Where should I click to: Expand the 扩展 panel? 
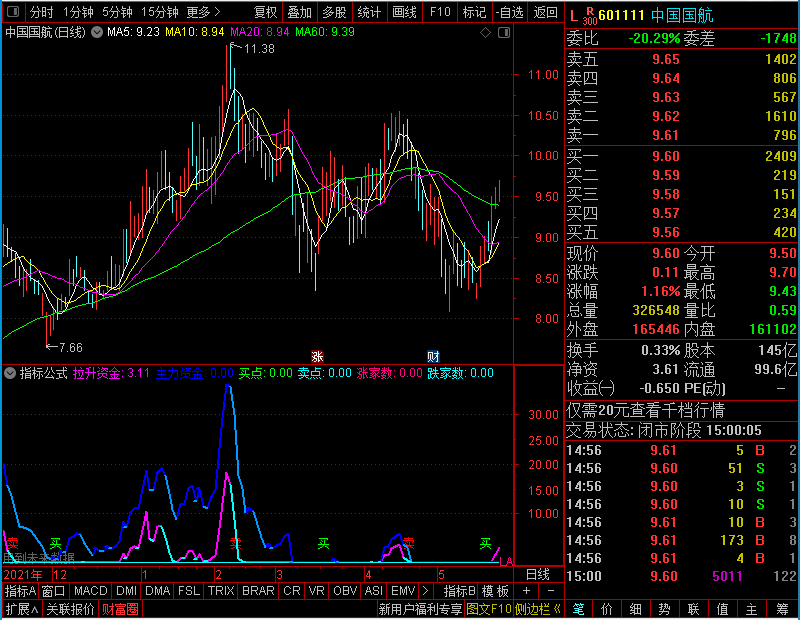point(22,609)
